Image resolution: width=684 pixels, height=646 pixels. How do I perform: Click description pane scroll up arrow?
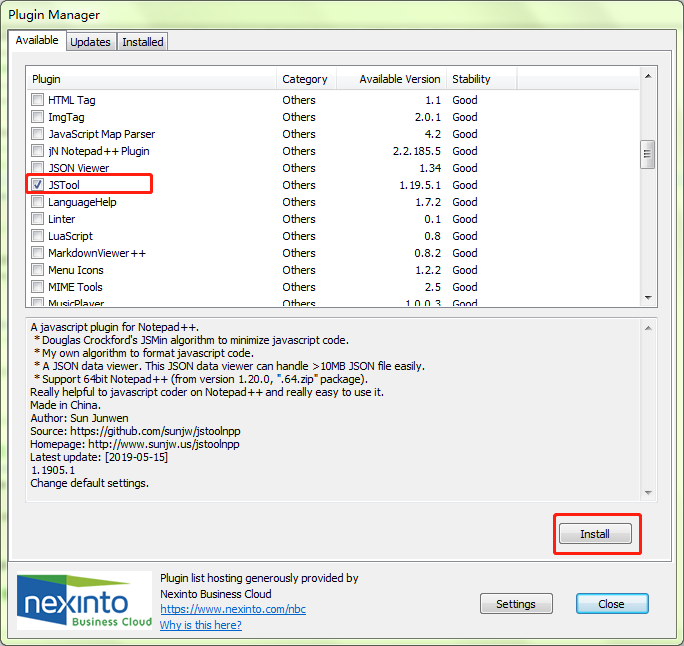(648, 328)
